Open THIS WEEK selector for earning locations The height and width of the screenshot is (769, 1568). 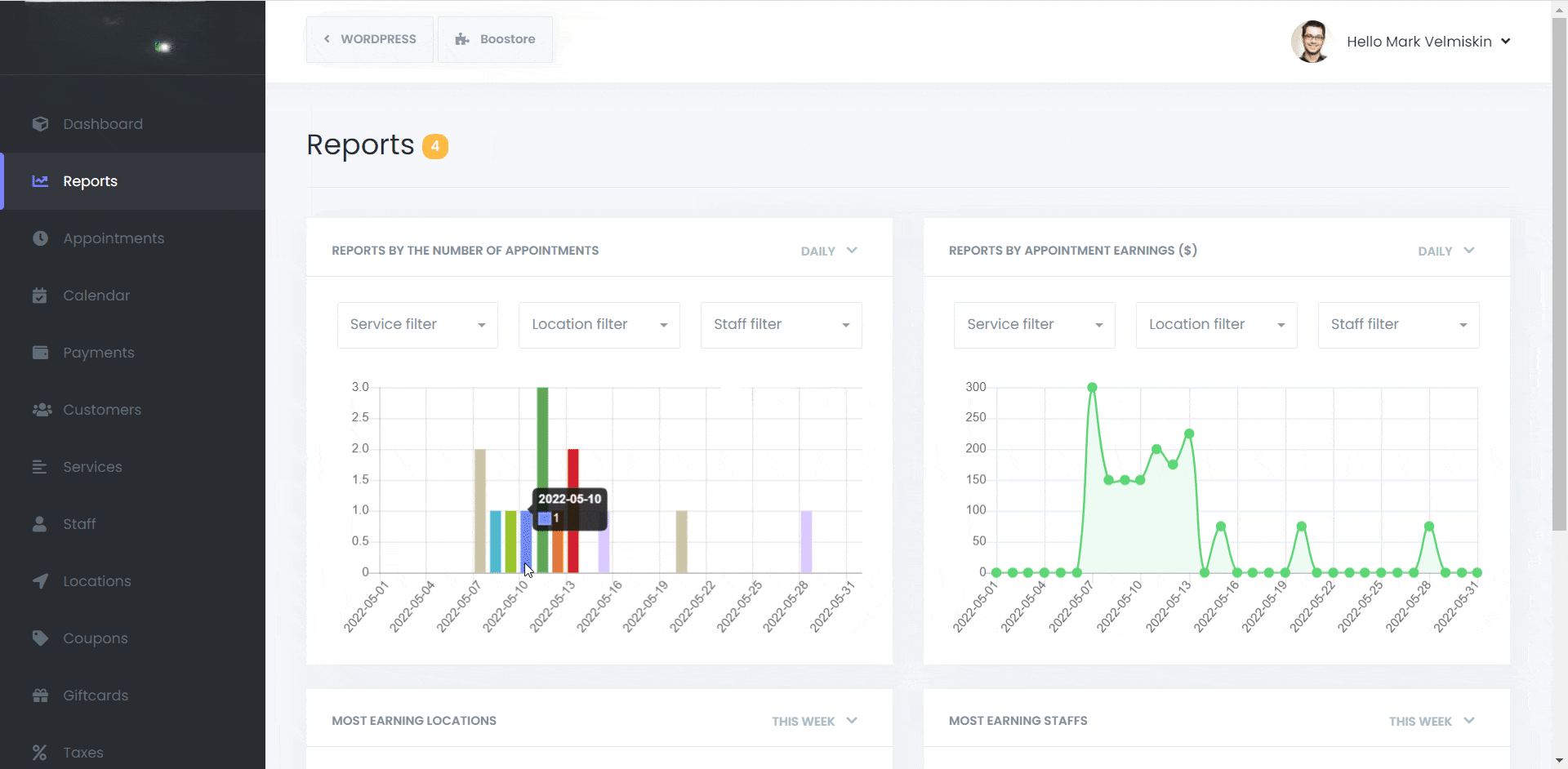(813, 721)
